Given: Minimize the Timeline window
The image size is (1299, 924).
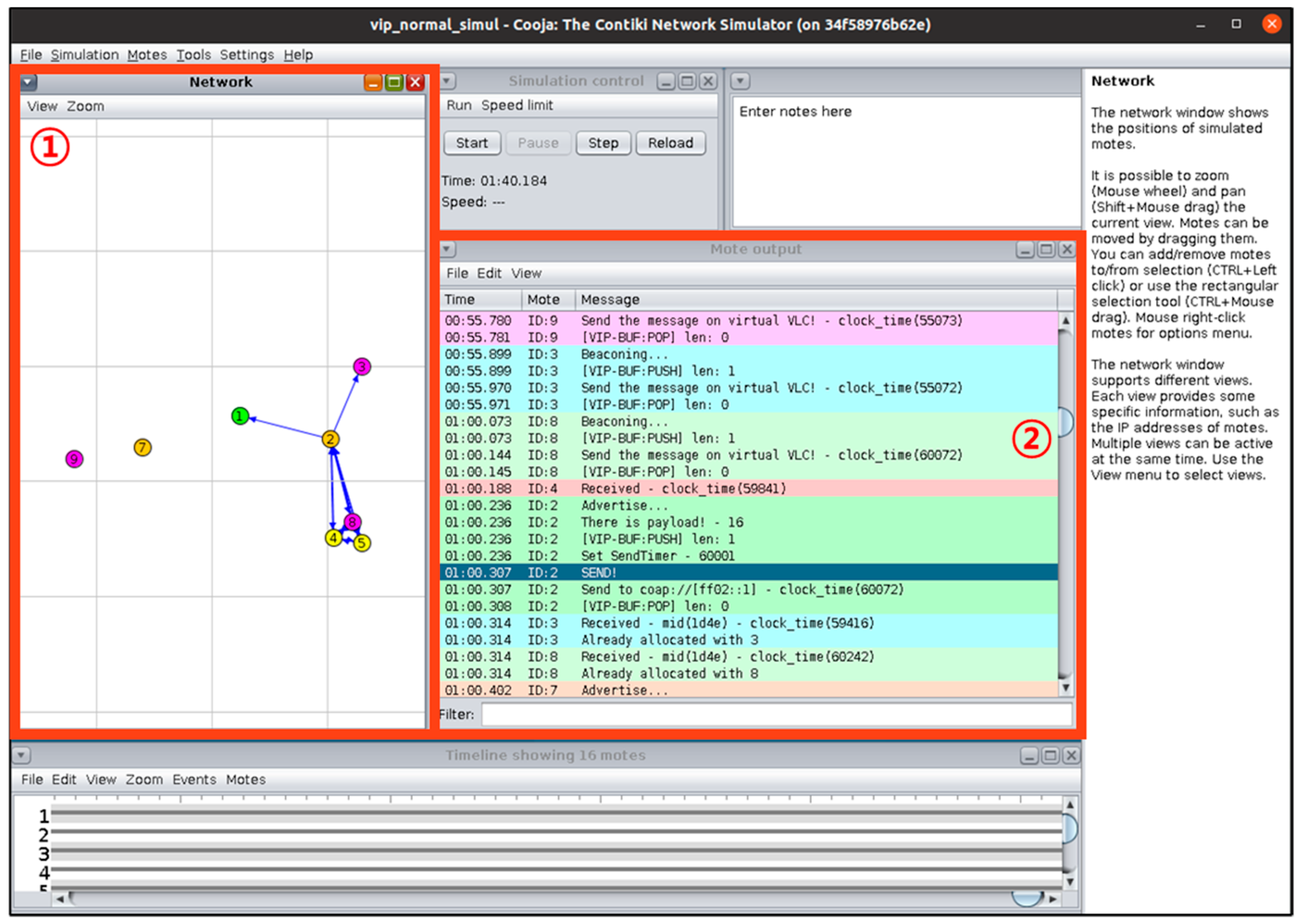Looking at the screenshot, I should [x=1029, y=755].
